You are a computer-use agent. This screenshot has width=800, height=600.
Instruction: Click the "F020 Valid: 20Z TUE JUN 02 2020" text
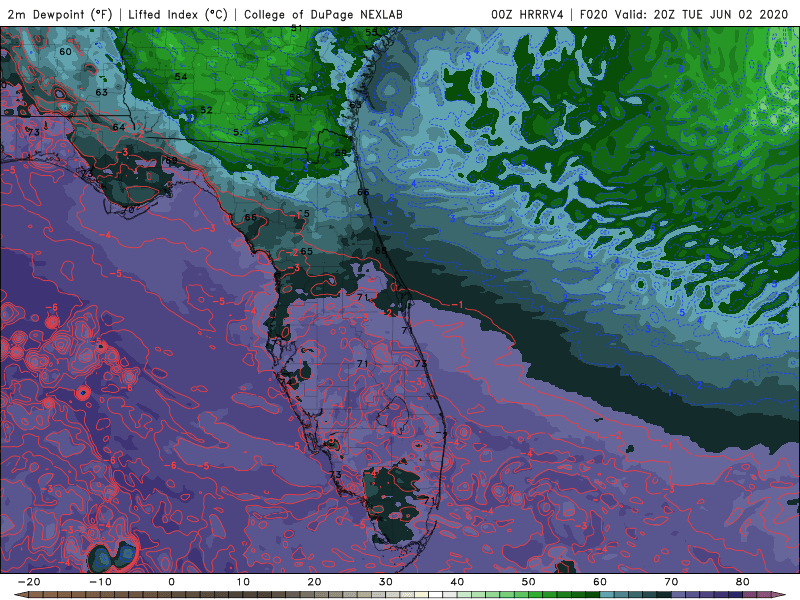point(684,14)
